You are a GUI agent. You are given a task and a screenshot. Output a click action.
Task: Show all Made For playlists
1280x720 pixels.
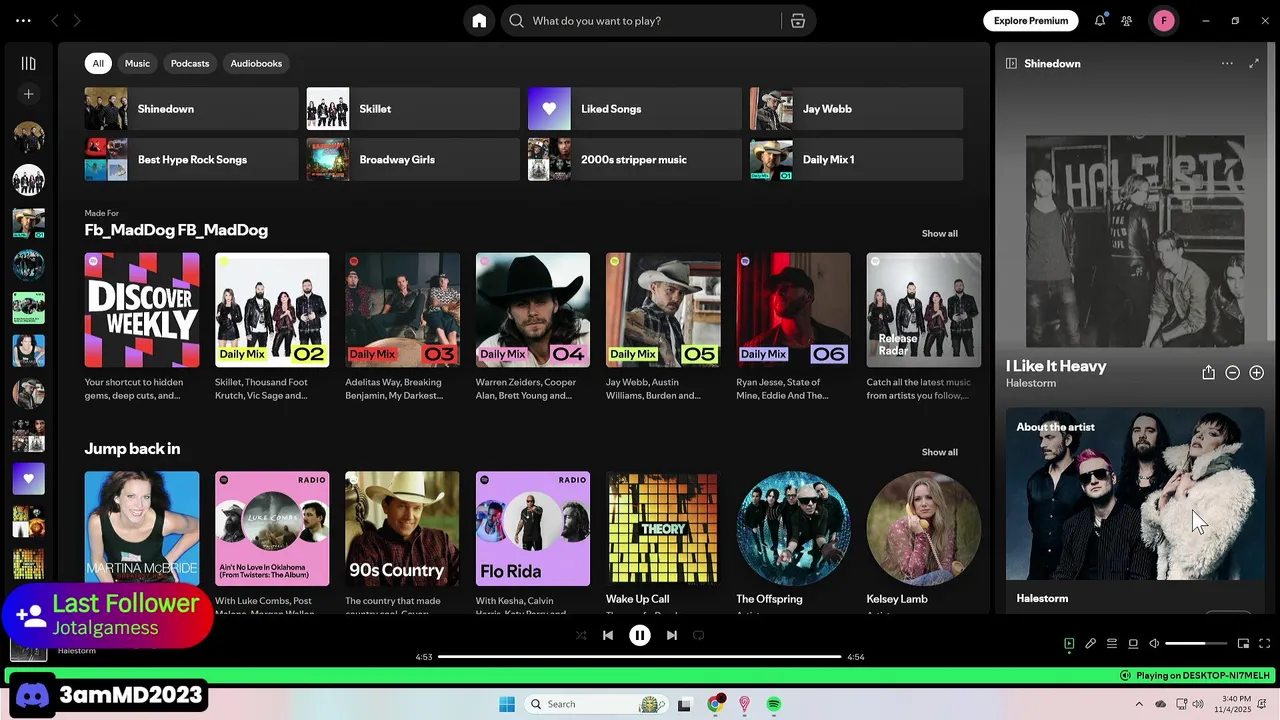(939, 233)
